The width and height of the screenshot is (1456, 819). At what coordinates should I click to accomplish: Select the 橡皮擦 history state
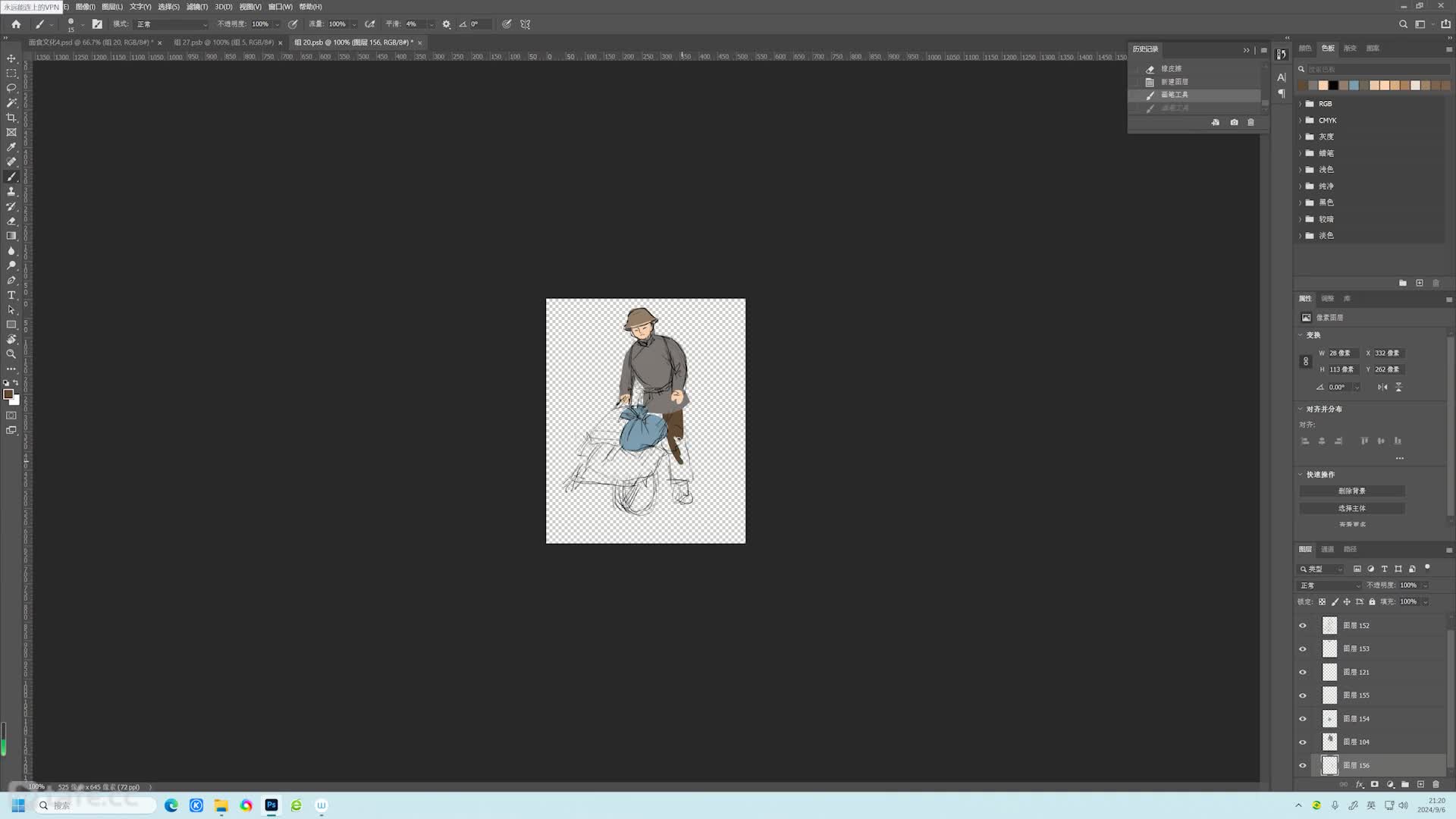(1196, 69)
